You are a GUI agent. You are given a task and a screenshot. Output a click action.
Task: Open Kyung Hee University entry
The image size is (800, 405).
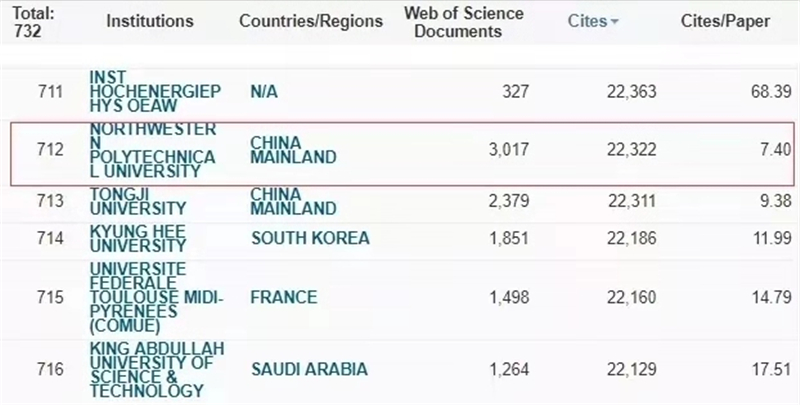[139, 238]
